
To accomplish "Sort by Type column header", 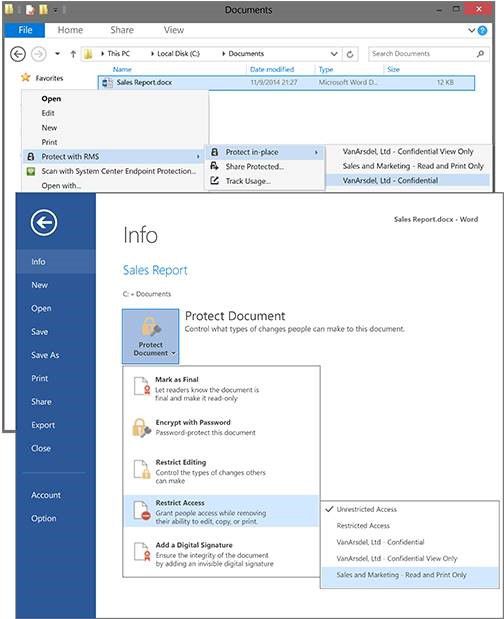I will (326, 69).
